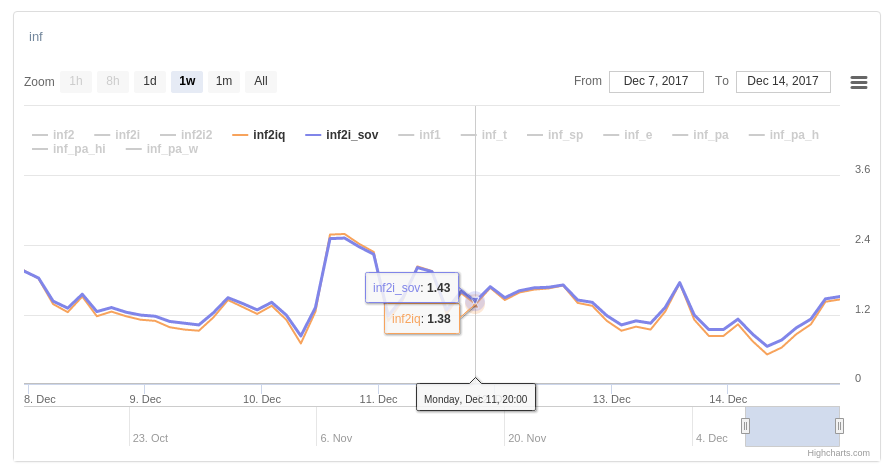Show the inf_pa_hi series

78,150
